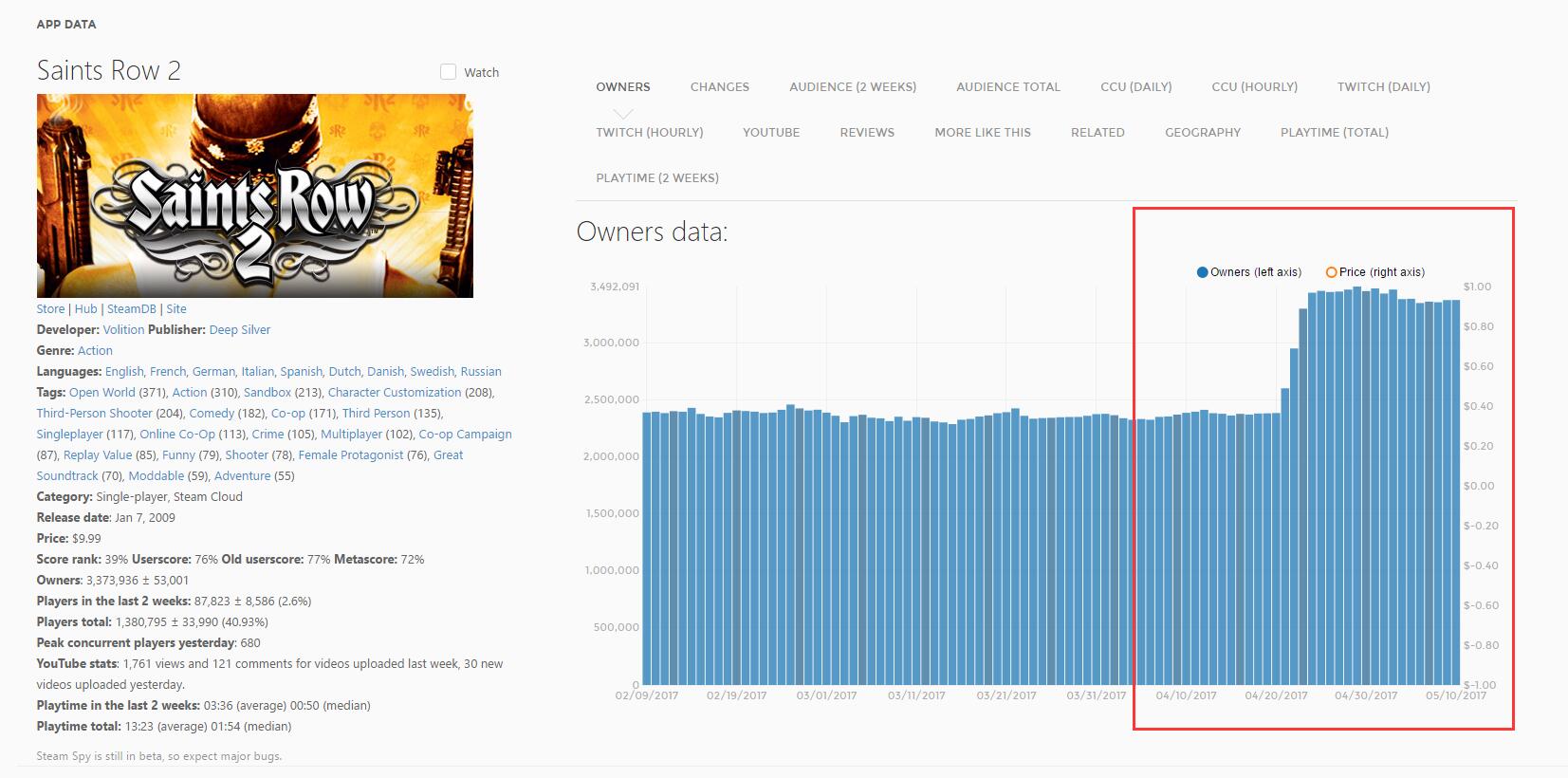This screenshot has height=778, width=1568.
Task: Open the Saints Row 2 cover image
Action: tap(254, 195)
